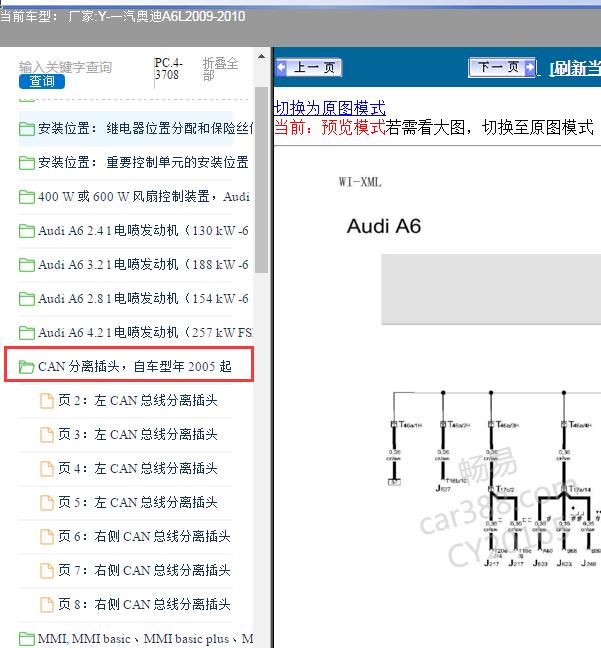The width and height of the screenshot is (601, 648).
Task: Expand 安装位置：继电器位置分配和保险丝 entry
Action: coord(145,129)
